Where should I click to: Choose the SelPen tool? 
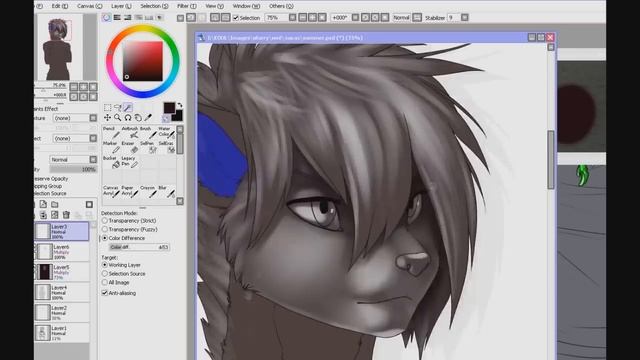pos(148,147)
